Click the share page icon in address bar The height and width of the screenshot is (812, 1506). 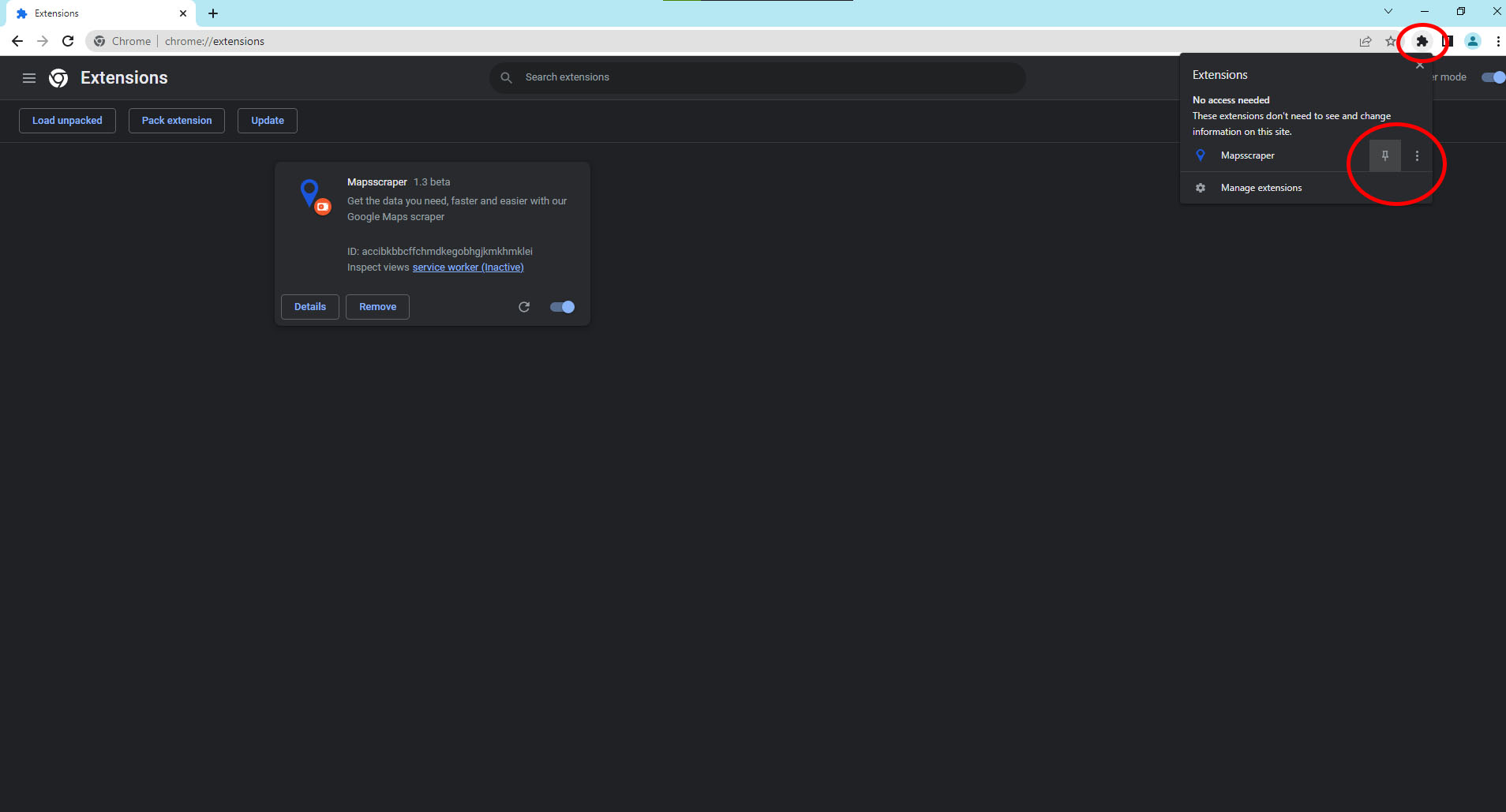pyautogui.click(x=1366, y=41)
